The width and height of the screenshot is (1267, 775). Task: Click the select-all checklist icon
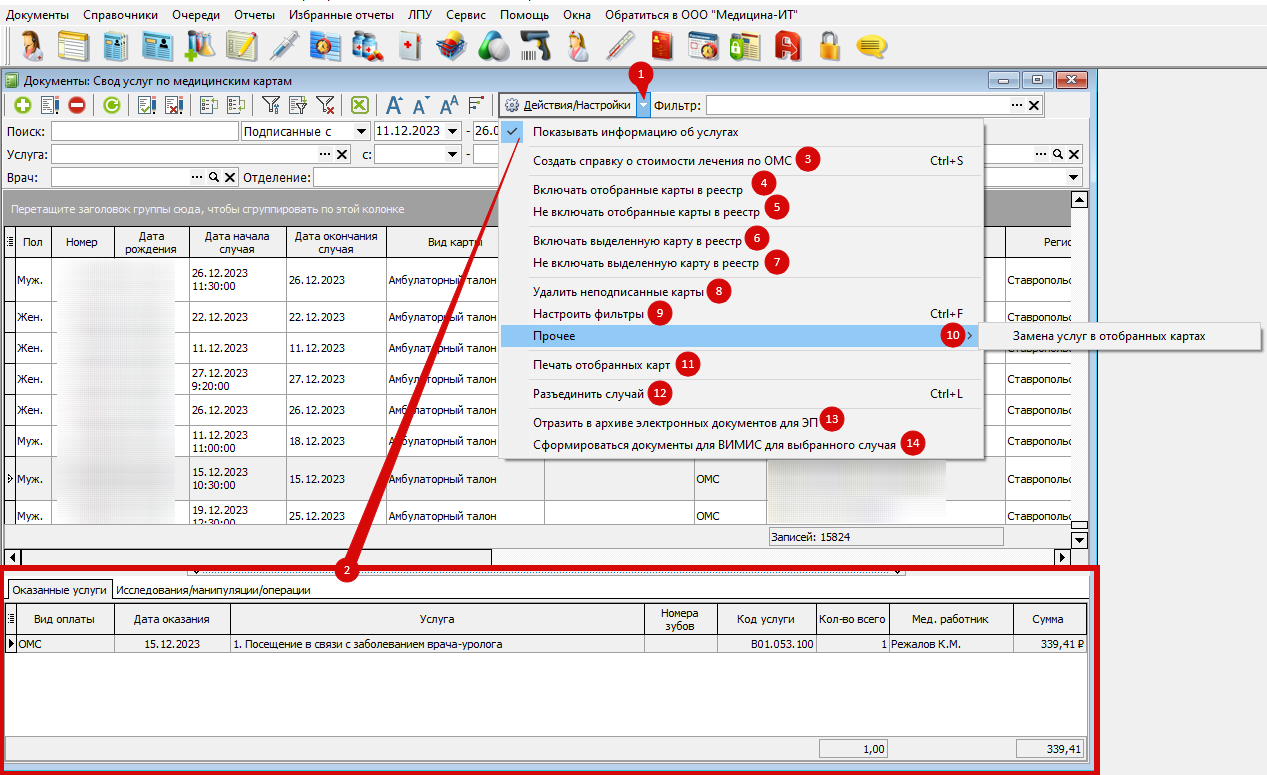[146, 105]
